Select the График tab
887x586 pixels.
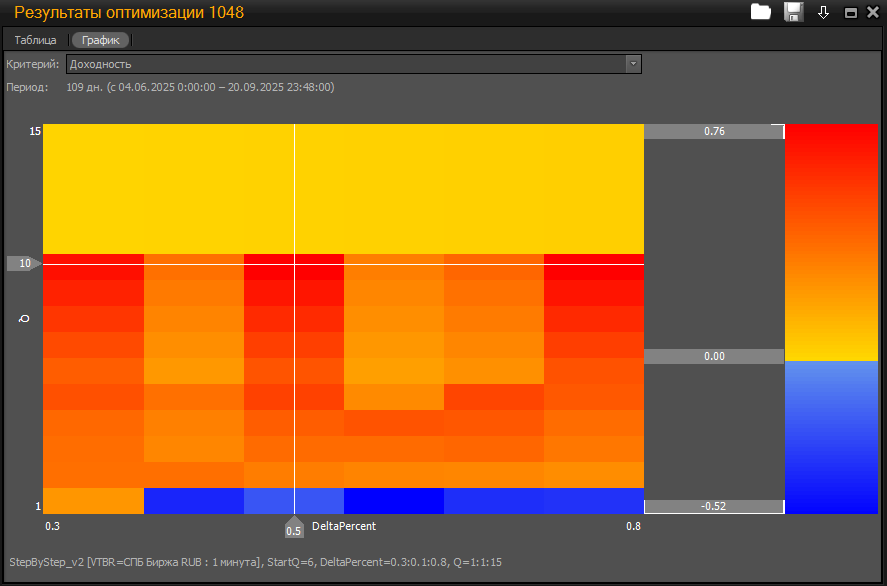tap(101, 40)
